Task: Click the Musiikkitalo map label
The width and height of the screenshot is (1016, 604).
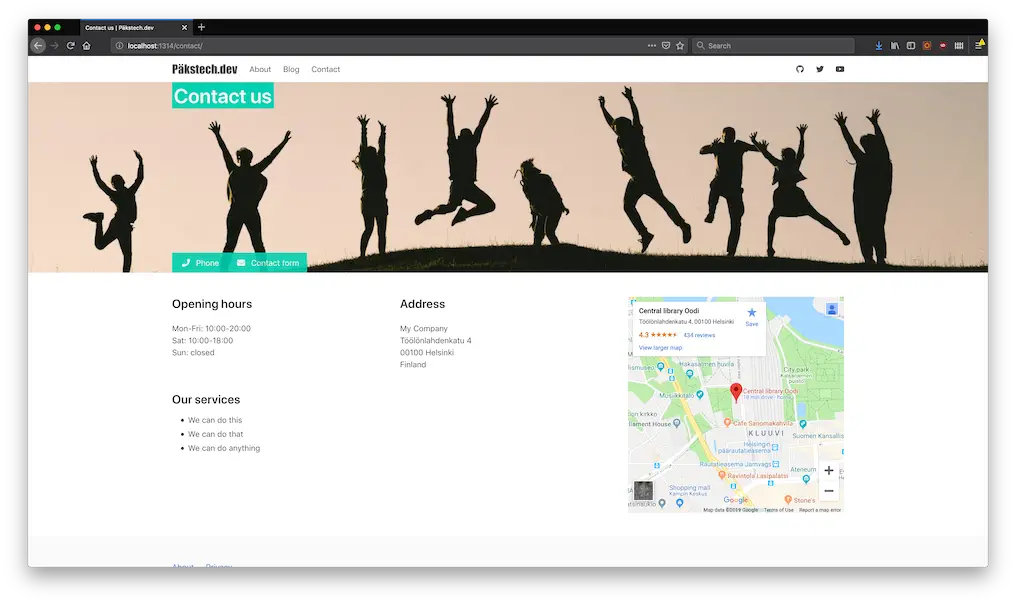Action: point(676,395)
